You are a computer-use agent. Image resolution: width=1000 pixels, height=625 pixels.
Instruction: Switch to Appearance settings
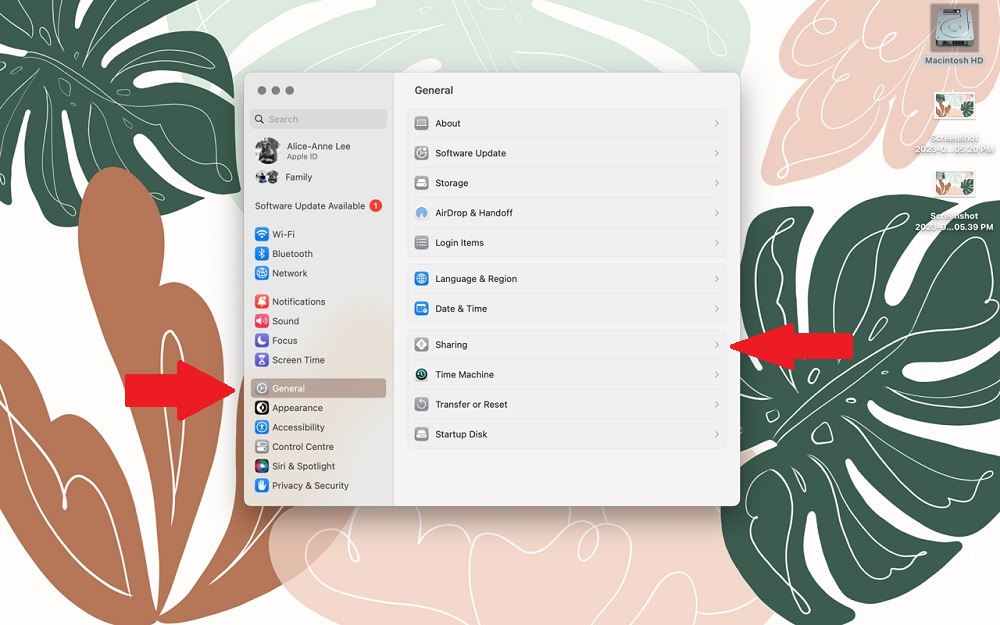[318, 408]
